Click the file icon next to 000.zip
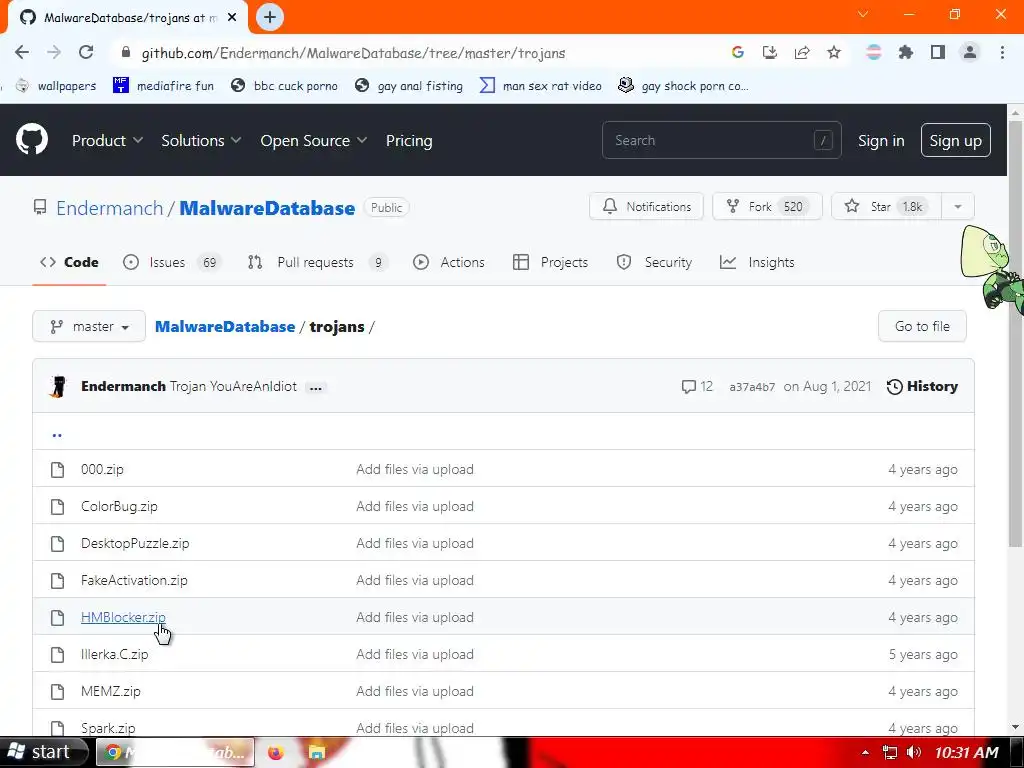Screen dimensions: 1024x768 point(57,470)
